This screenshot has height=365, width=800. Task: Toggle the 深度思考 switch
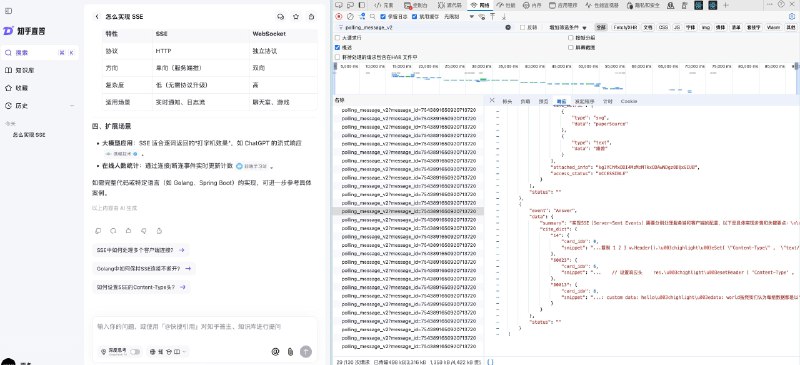(x=135, y=352)
